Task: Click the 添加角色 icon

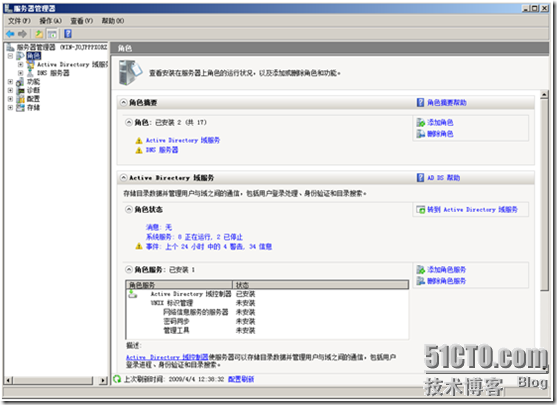Action: point(421,123)
